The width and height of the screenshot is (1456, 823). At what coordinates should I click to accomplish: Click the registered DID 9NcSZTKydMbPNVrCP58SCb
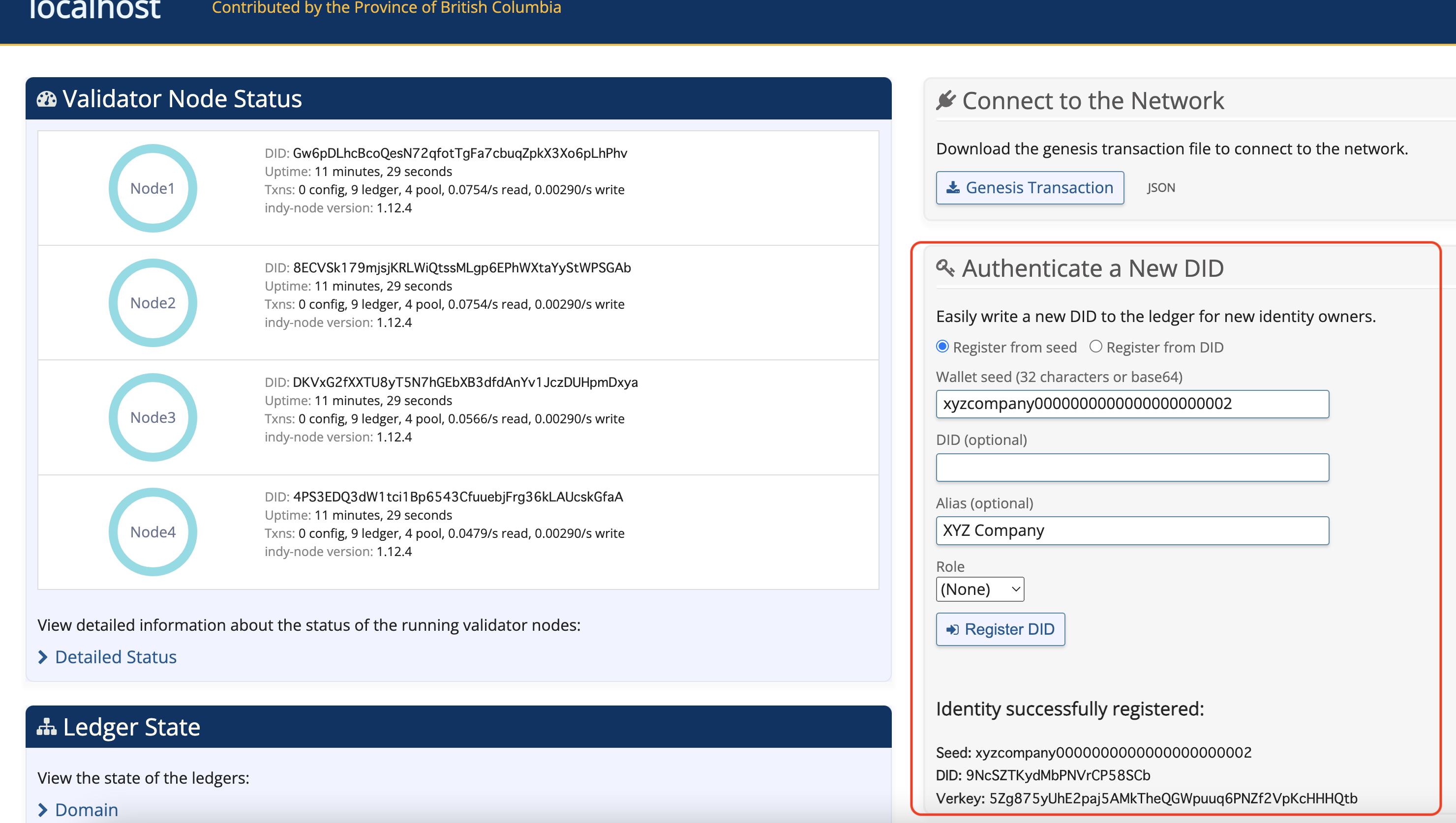click(1058, 775)
